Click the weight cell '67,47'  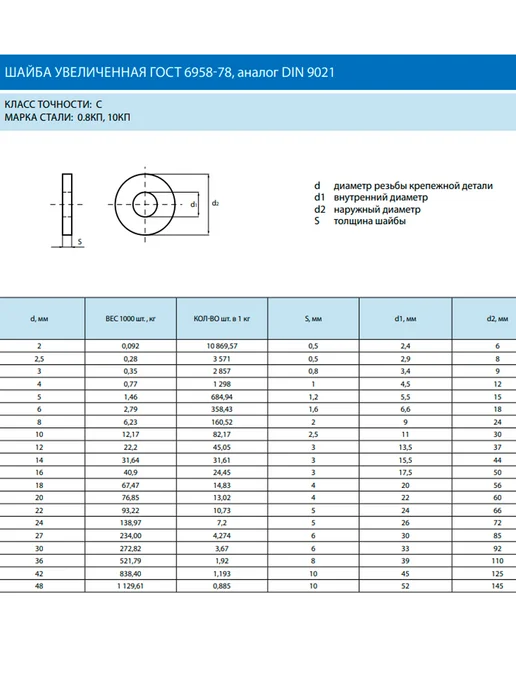130,485
